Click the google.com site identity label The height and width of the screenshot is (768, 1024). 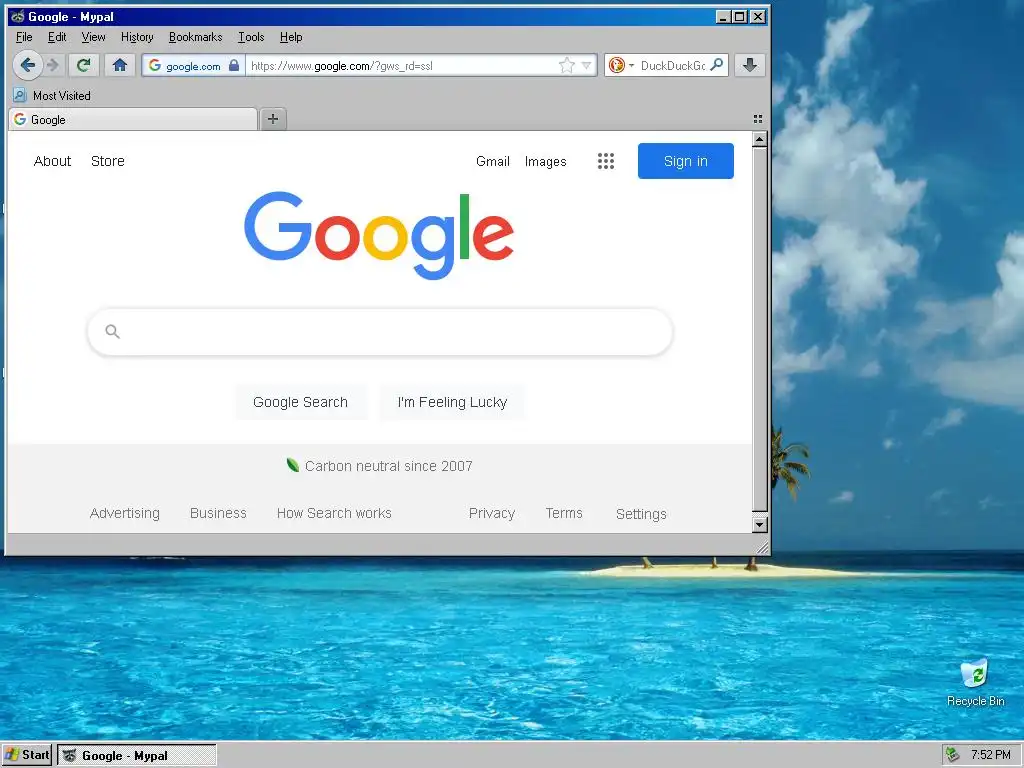[x=193, y=66]
